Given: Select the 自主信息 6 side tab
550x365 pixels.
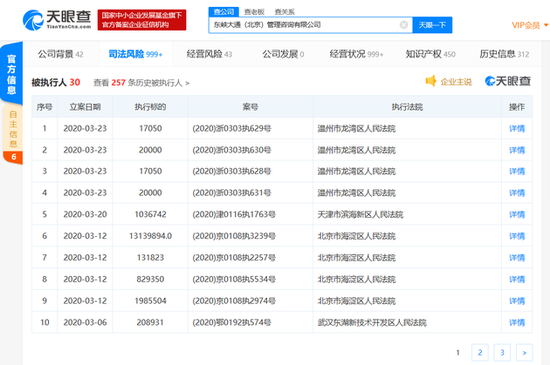Looking at the screenshot, I should coord(13,135).
